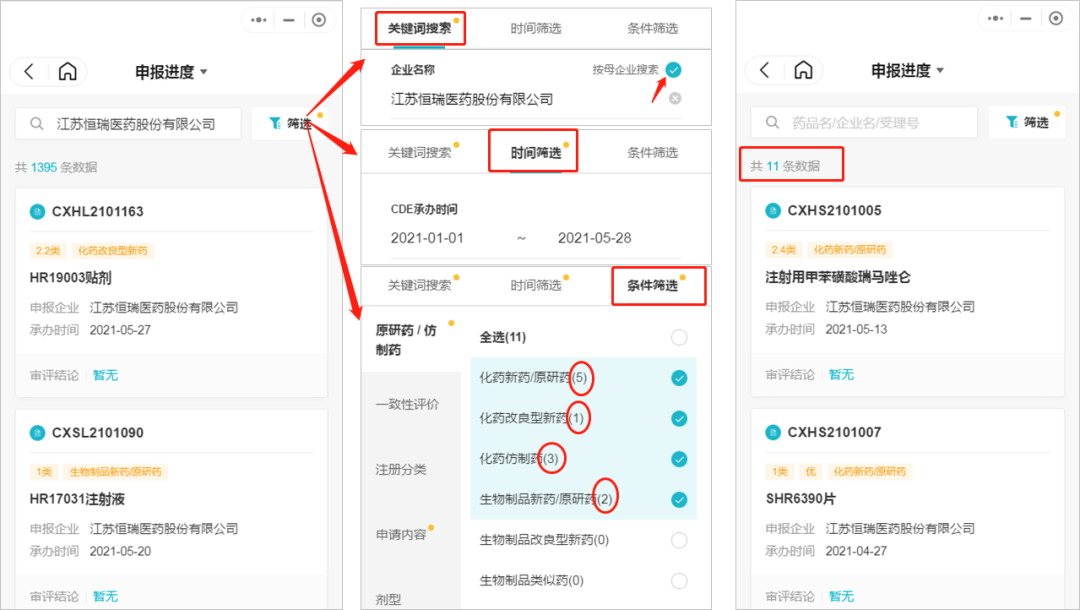
Task: Toggle 按母企业搜索 checkmark
Action: [674, 70]
